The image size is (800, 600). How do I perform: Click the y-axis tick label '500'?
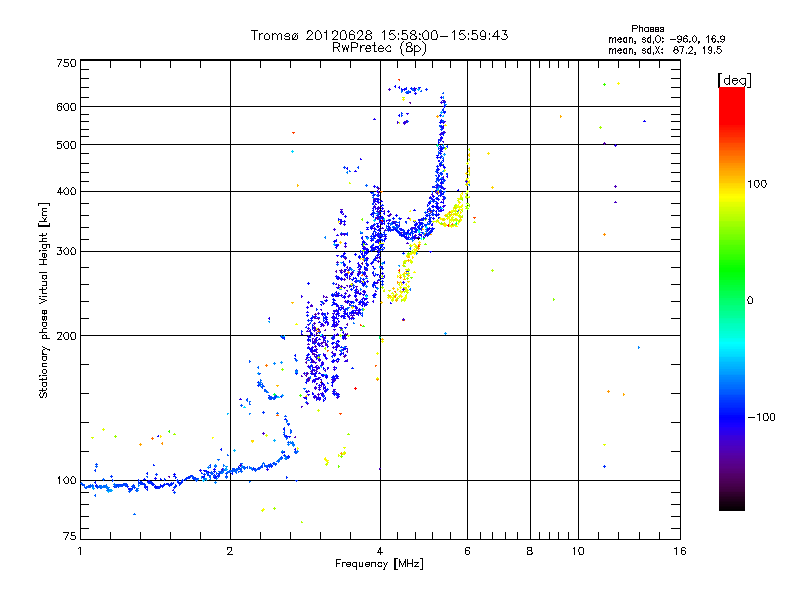click(66, 145)
